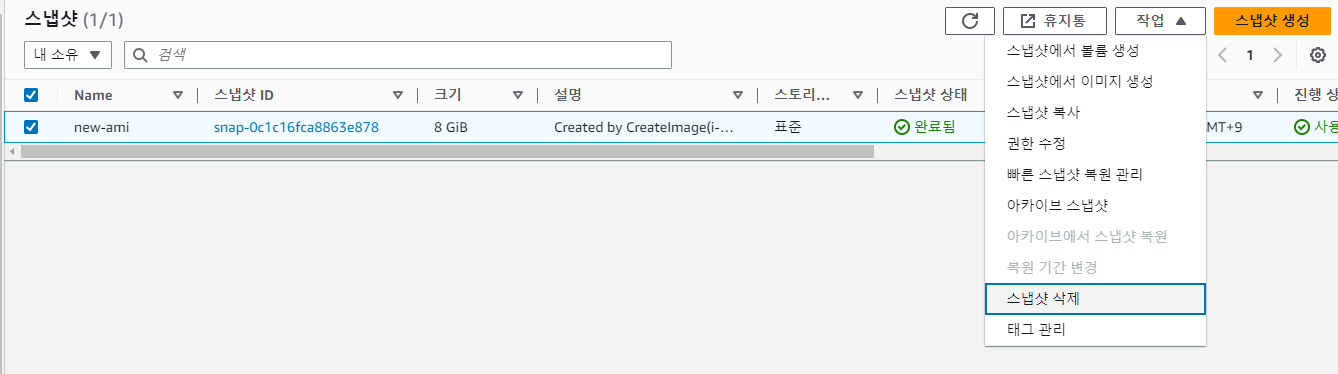Click the Created by CreateImage description cell
This screenshot has width=1338, height=374.
tap(644, 127)
